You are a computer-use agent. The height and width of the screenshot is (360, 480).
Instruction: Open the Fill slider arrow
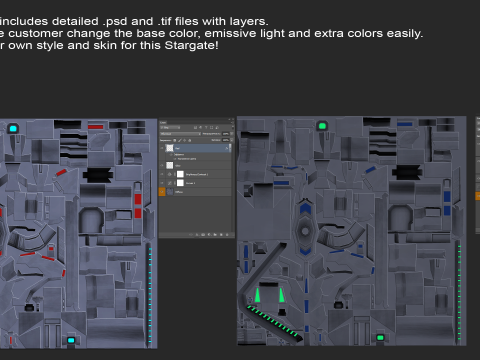[x=232, y=140]
